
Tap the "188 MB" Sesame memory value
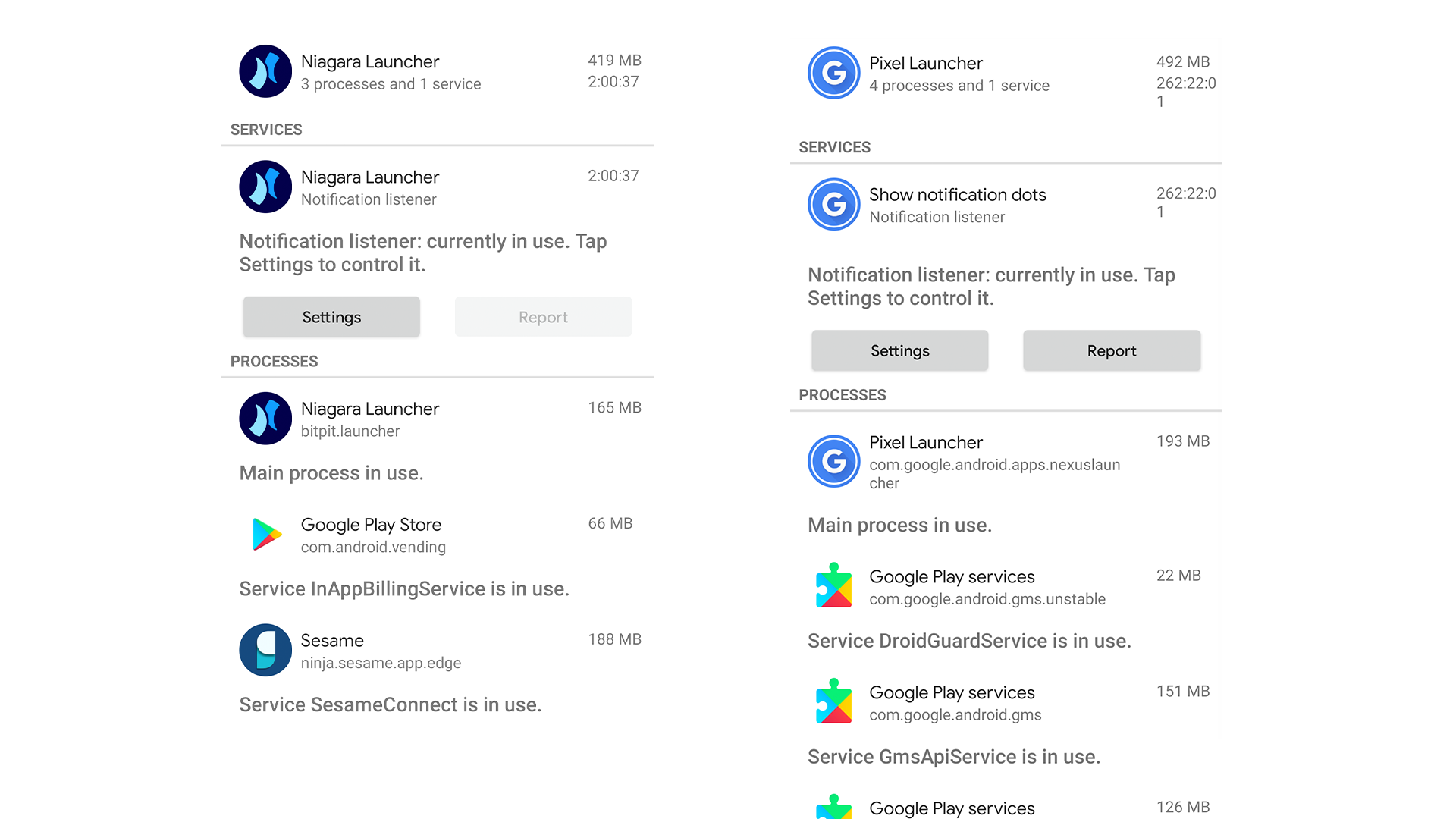(615, 640)
